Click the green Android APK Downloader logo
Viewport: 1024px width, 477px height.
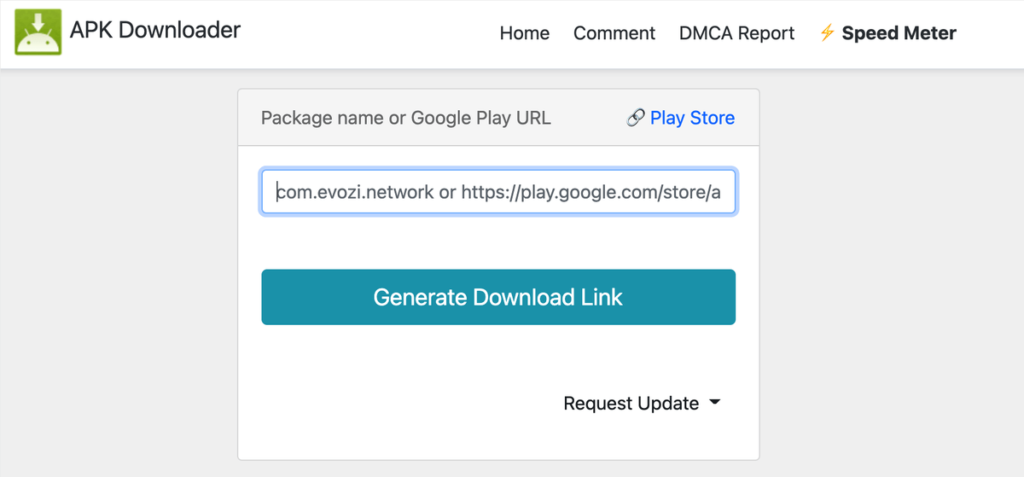(38, 32)
